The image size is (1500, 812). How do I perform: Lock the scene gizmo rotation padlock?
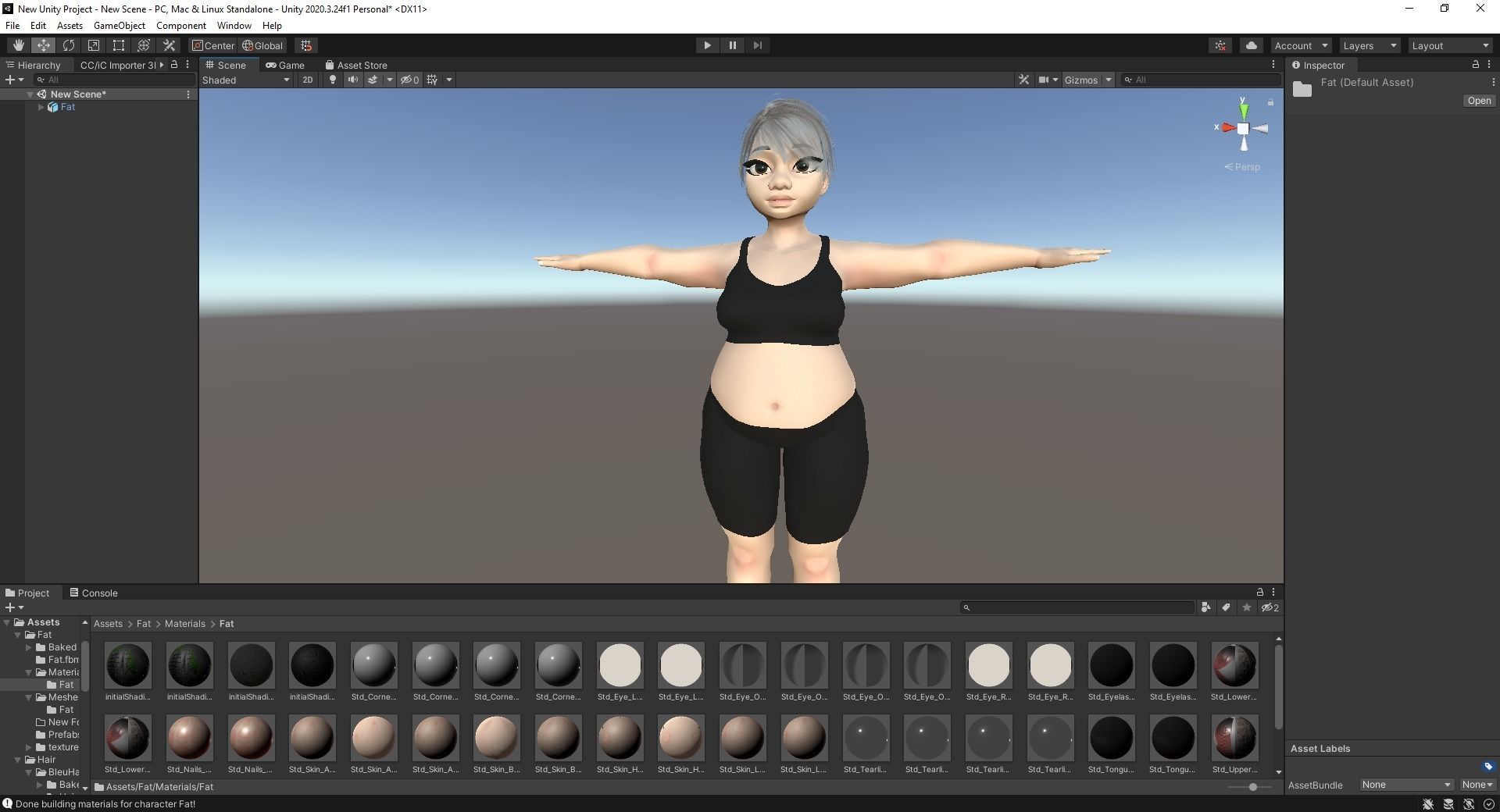[x=1270, y=102]
